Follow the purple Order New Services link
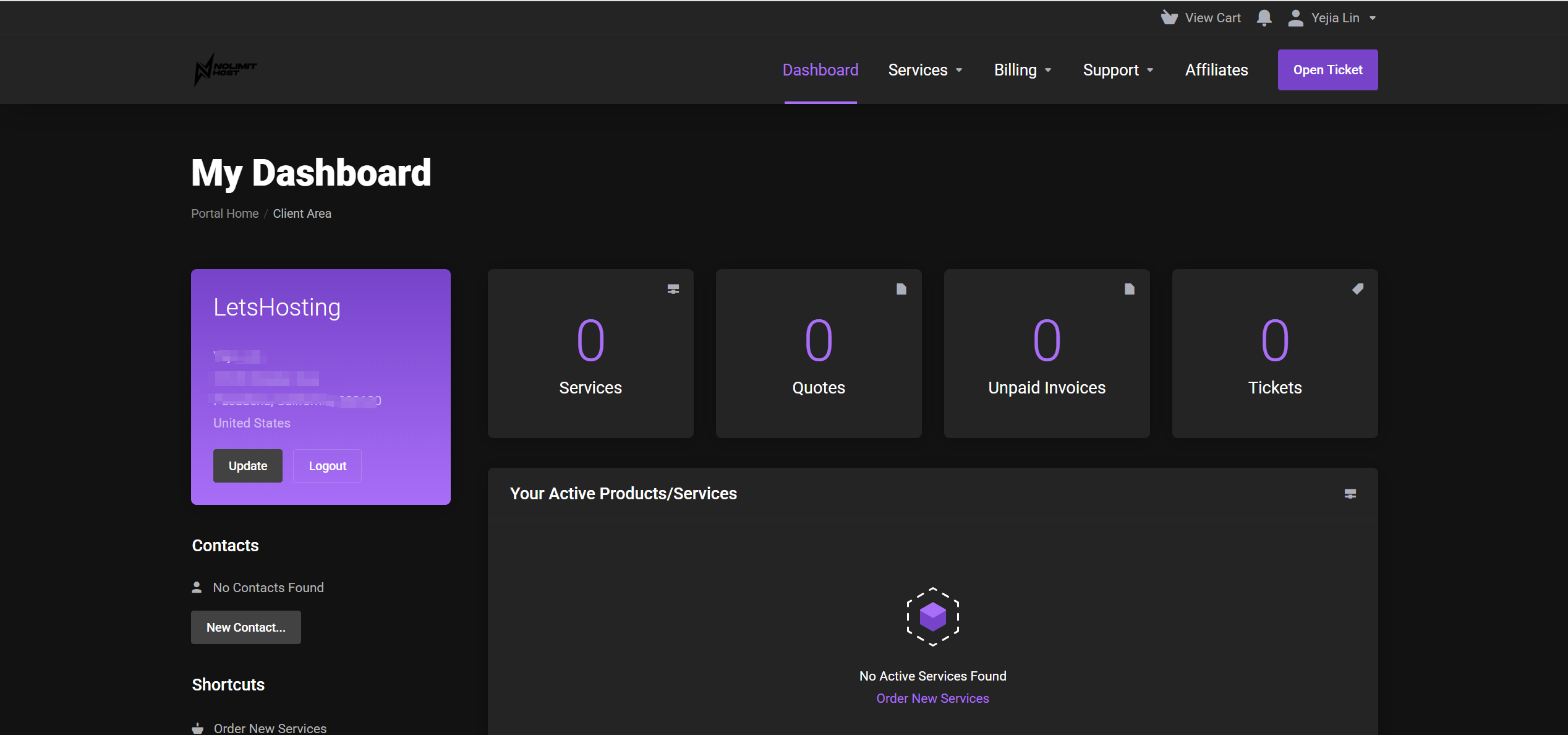The height and width of the screenshot is (735, 1568). 932,698
